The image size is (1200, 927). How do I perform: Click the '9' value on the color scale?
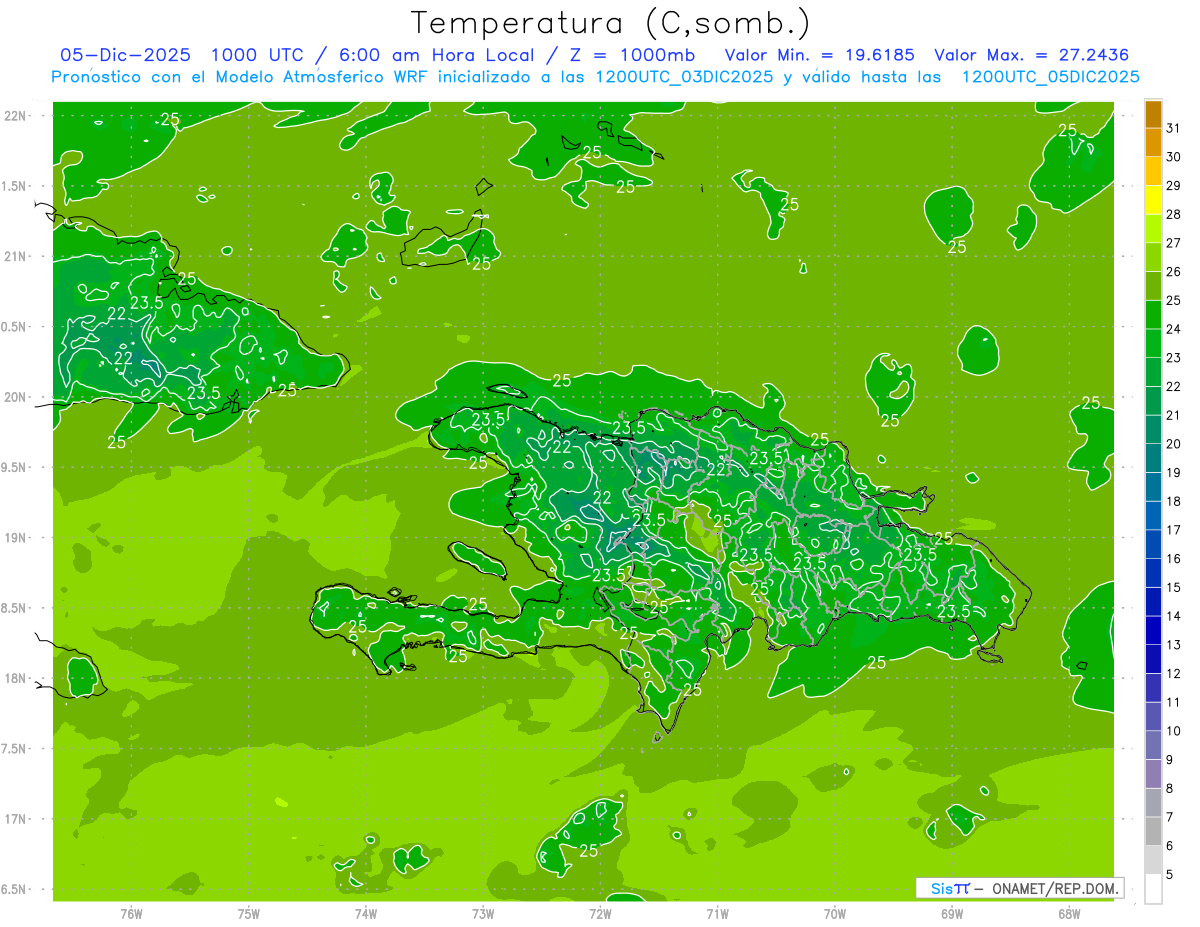[x=1169, y=760]
